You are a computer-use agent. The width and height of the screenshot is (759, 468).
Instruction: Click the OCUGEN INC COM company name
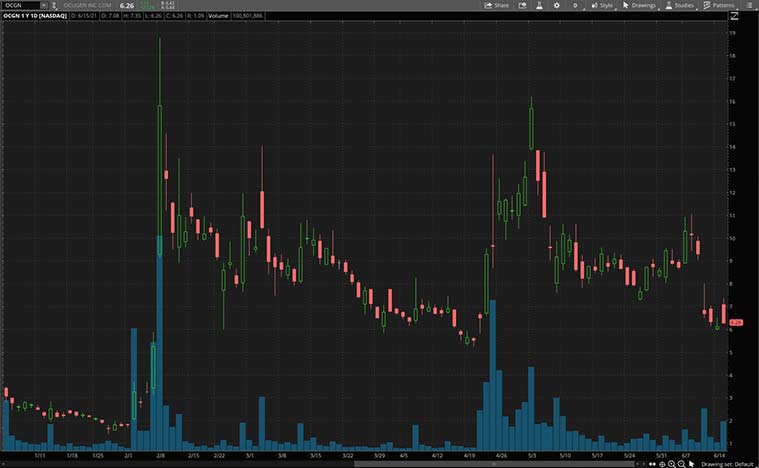pyautogui.click(x=87, y=5)
